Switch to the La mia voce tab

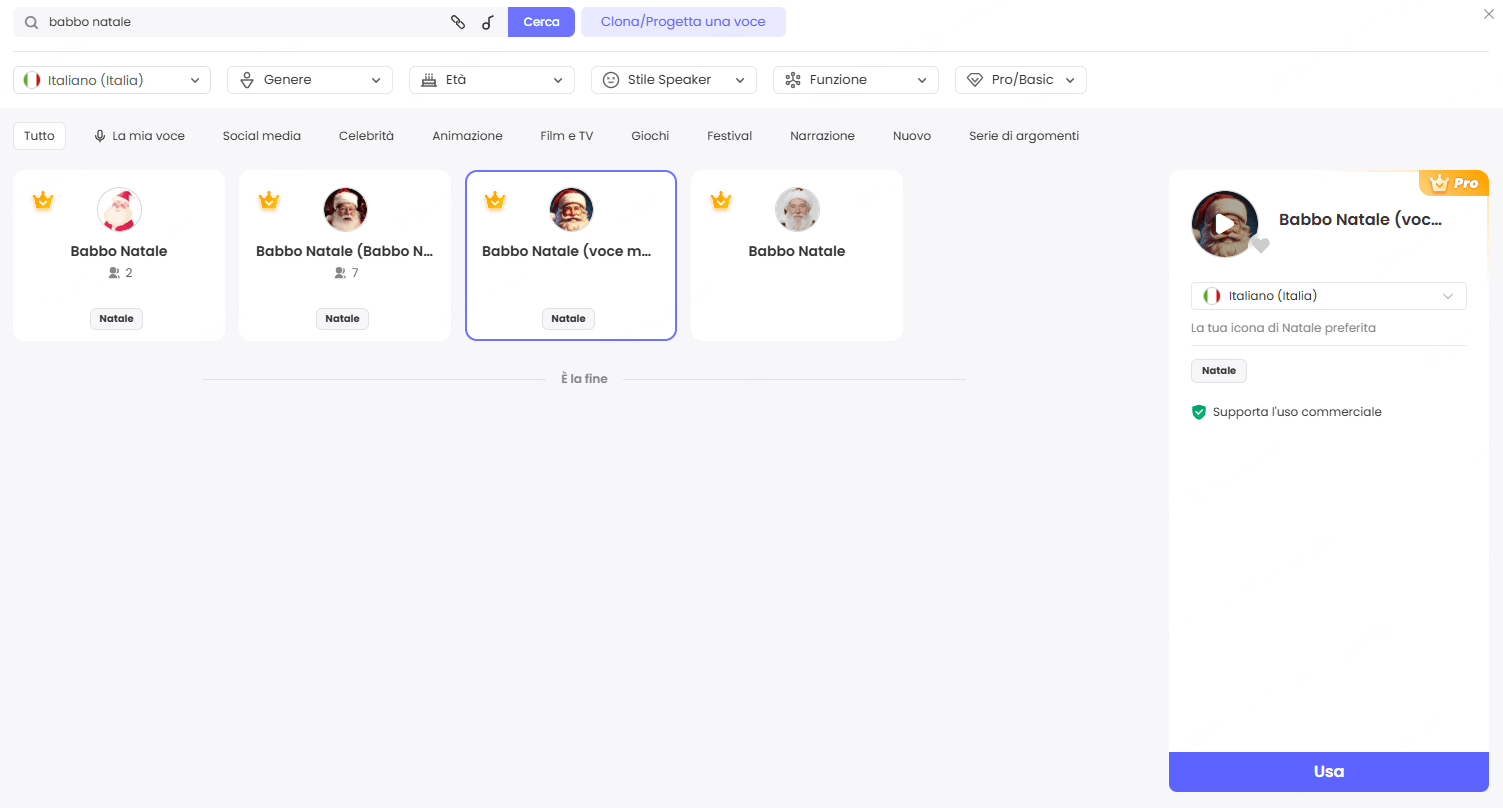point(139,136)
